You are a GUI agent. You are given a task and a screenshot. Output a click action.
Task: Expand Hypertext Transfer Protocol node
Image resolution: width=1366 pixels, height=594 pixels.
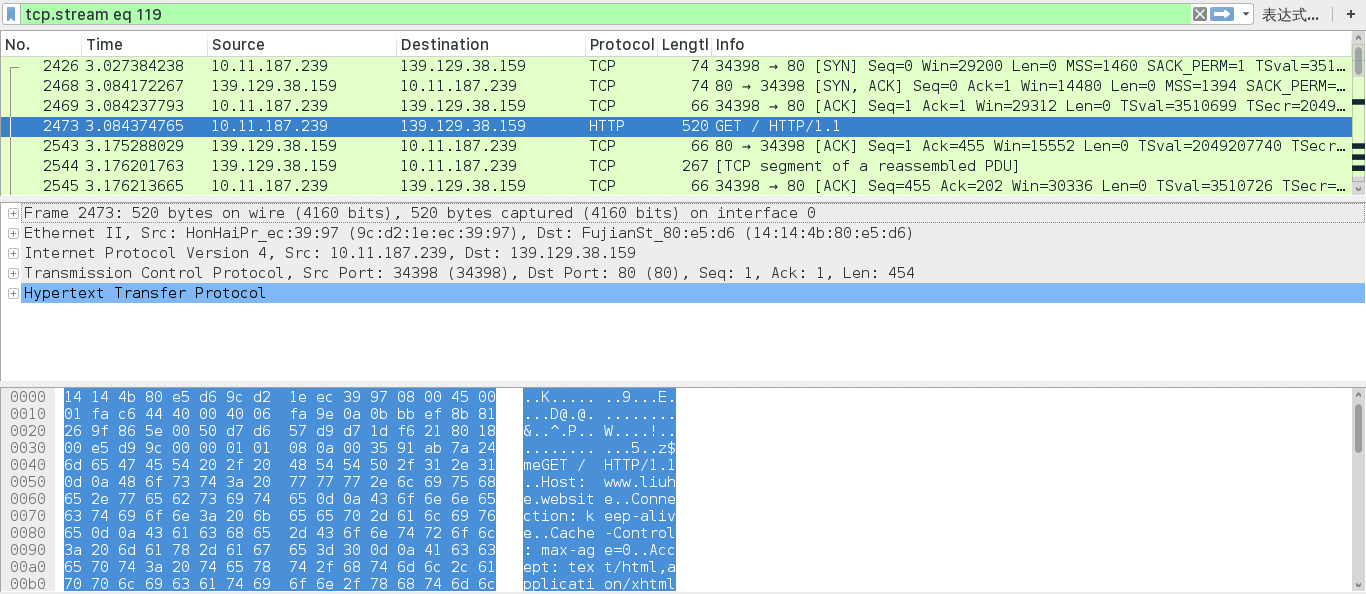coord(13,293)
